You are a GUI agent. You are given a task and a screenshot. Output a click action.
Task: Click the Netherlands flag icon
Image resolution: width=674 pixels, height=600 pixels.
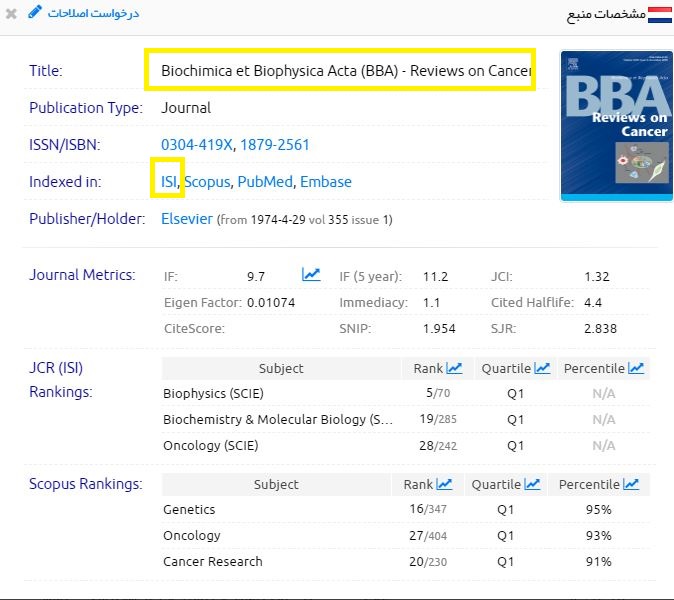[660, 14]
